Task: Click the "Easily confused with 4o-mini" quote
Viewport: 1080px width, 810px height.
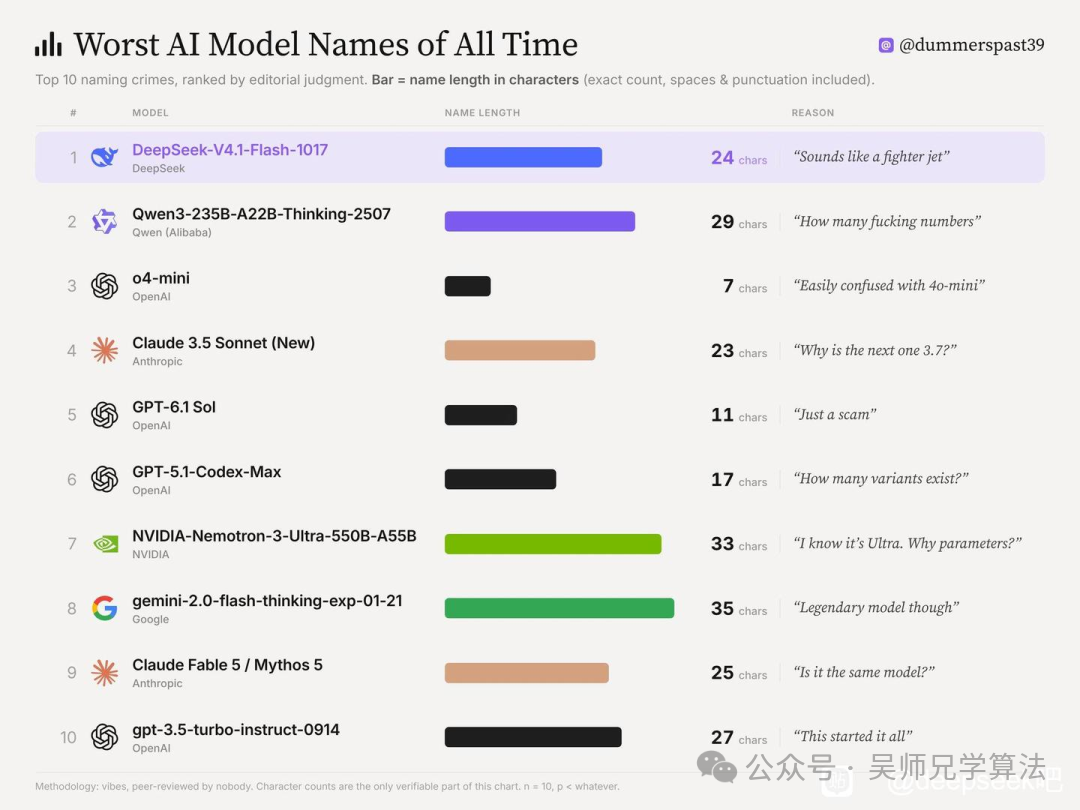Action: click(889, 286)
